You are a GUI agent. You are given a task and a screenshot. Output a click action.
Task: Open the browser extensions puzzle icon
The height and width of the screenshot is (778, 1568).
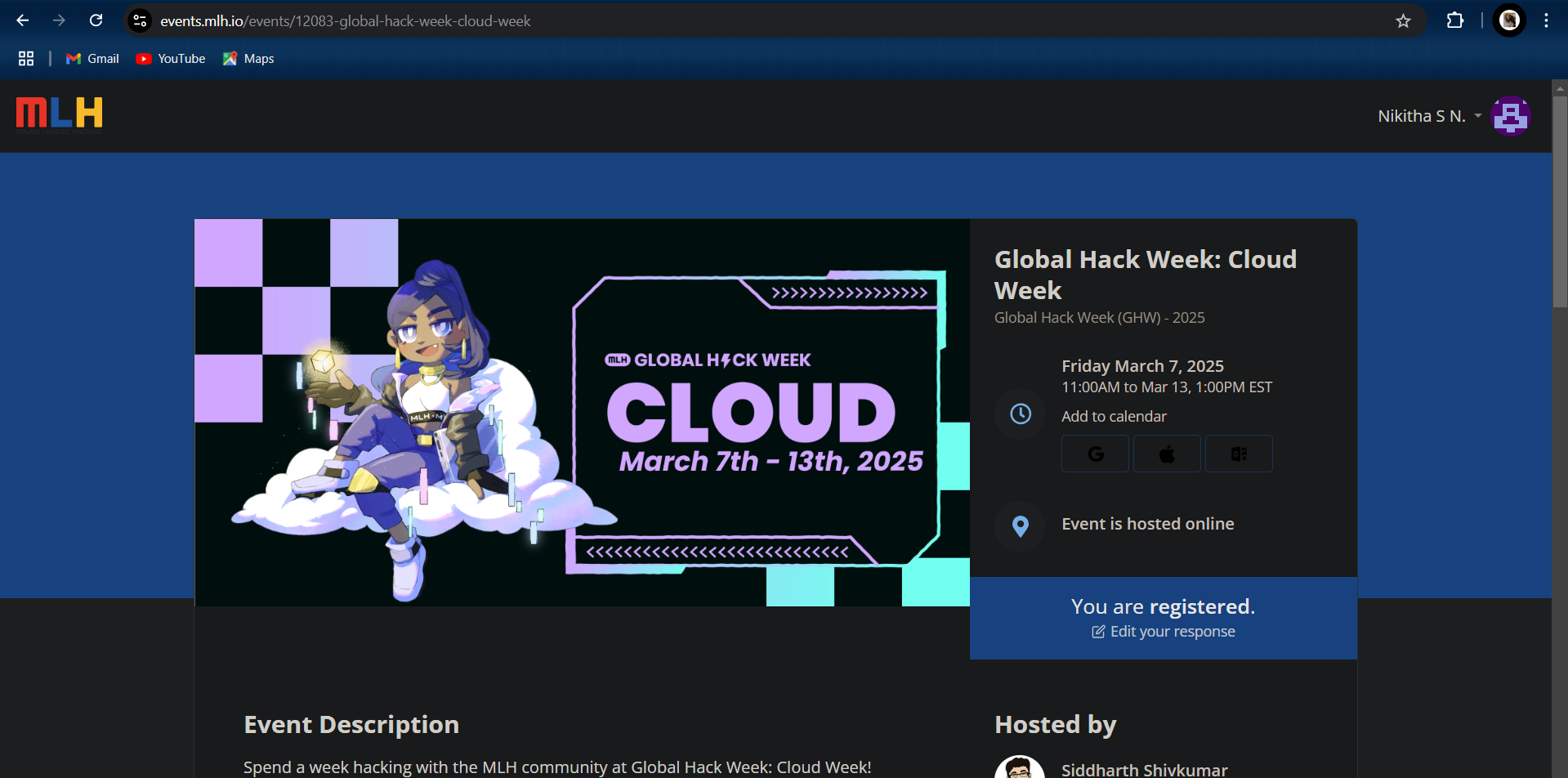[1455, 20]
